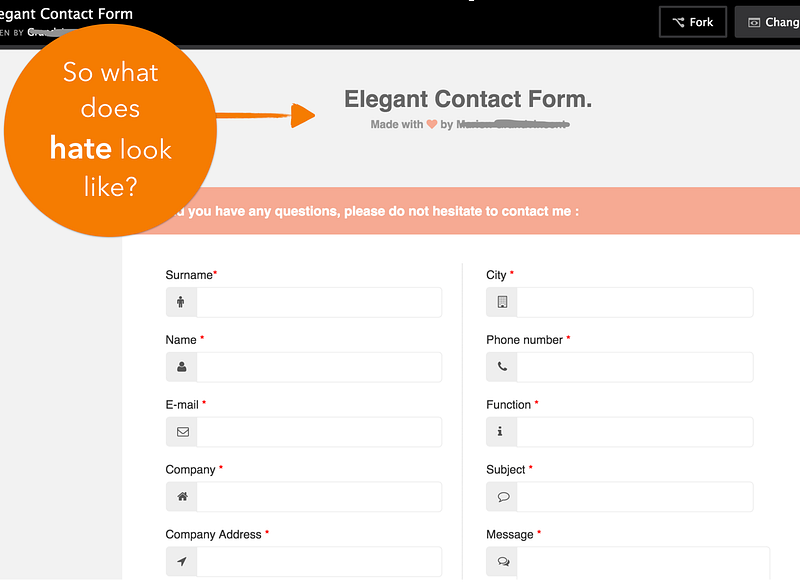Click the person icon beside Surname field
The width and height of the screenshot is (800, 582).
(x=181, y=302)
